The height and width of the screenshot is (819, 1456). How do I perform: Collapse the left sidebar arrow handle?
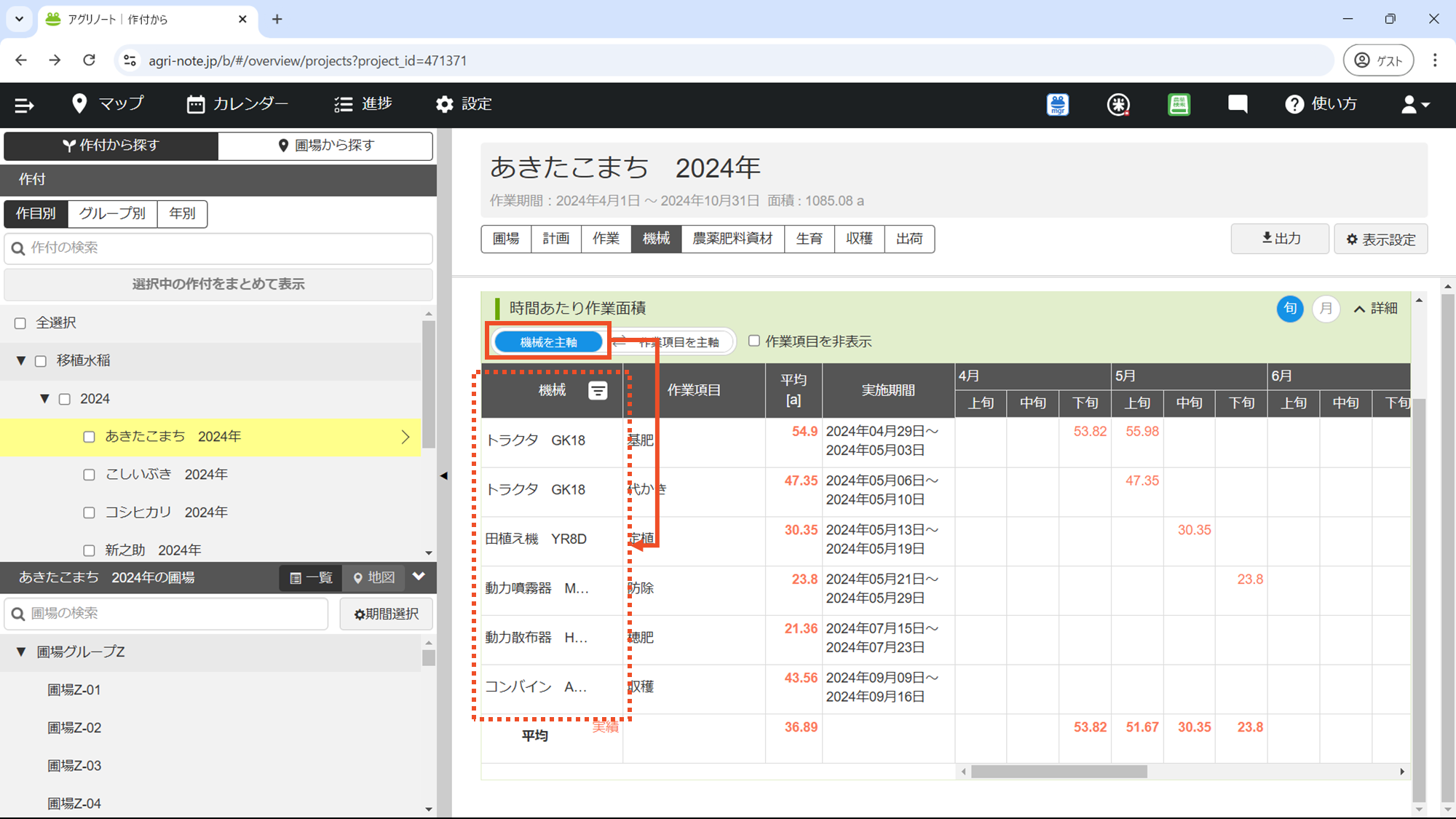(x=443, y=475)
